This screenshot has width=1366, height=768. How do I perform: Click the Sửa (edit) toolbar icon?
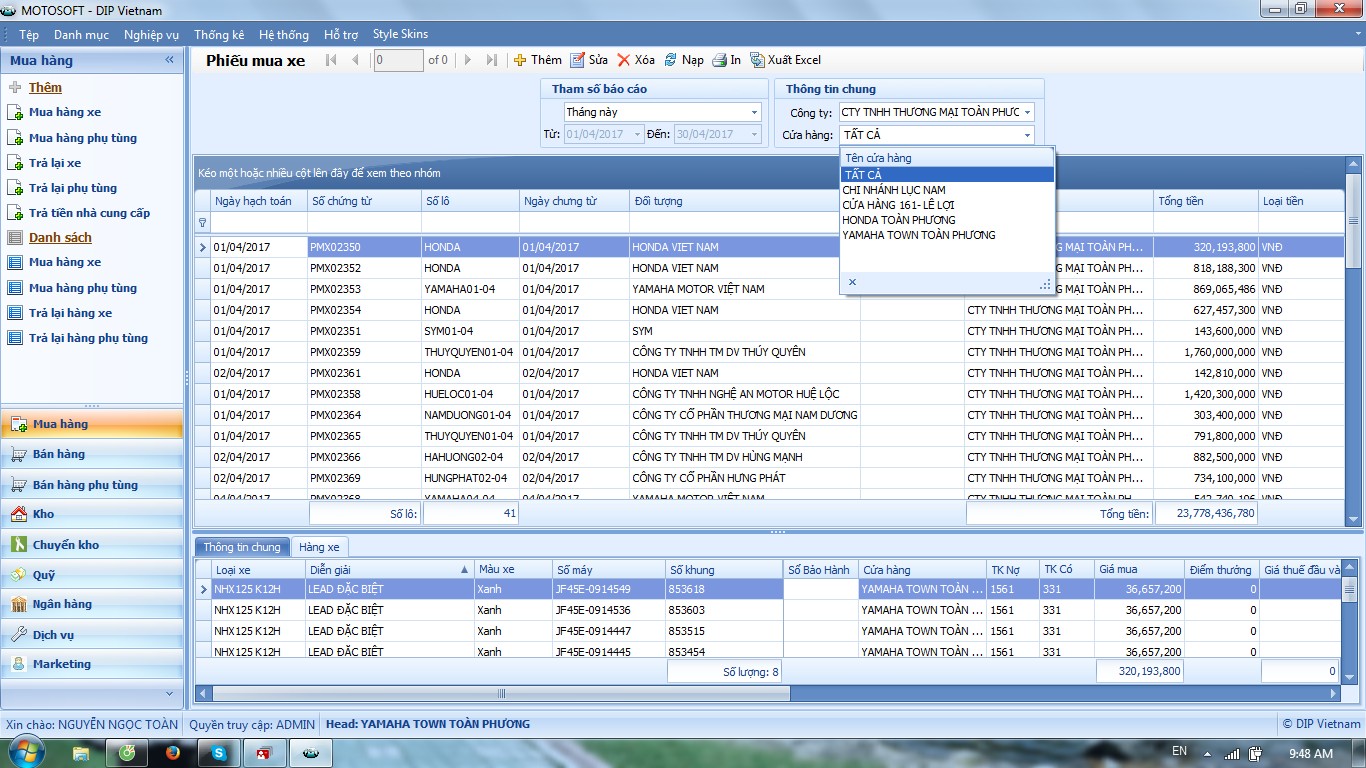pos(577,60)
